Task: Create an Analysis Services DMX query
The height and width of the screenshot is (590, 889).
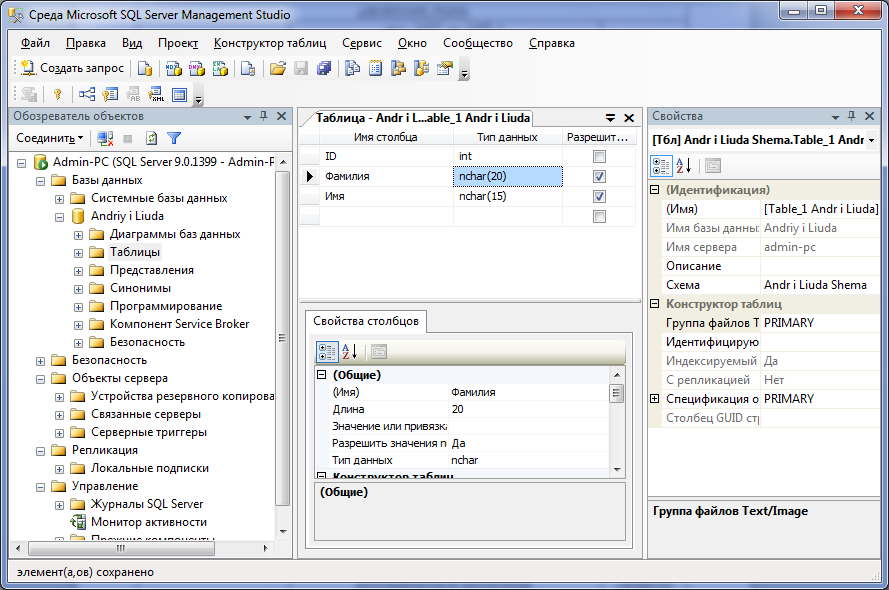Action: (x=197, y=69)
